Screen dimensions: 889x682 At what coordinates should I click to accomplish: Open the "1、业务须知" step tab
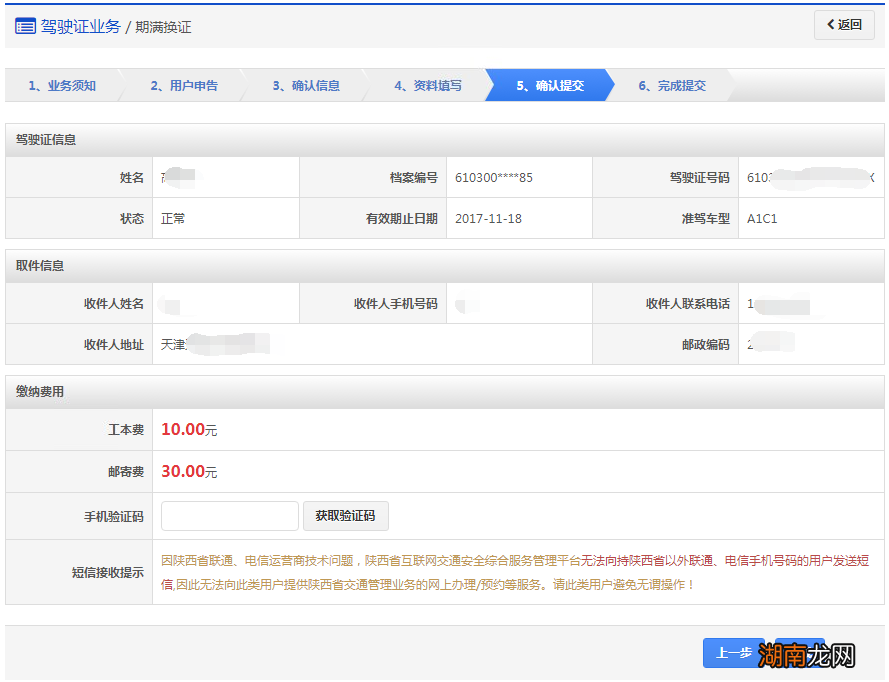[x=60, y=86]
